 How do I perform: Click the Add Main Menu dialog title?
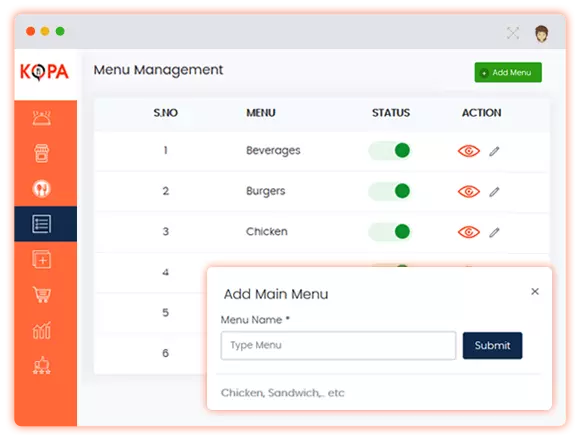pos(276,294)
